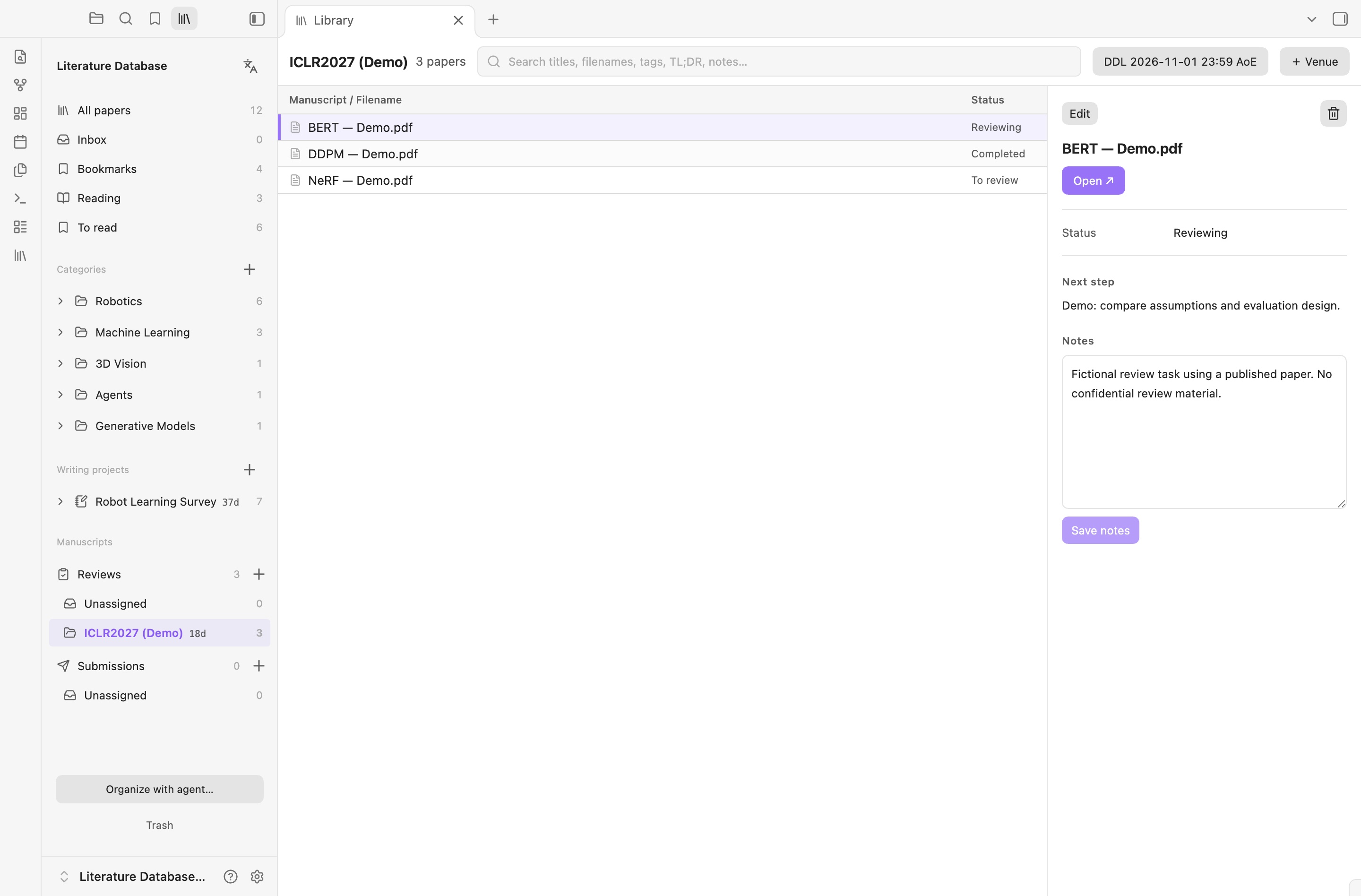
Task: Add a new Submissions venue with plus
Action: (259, 666)
